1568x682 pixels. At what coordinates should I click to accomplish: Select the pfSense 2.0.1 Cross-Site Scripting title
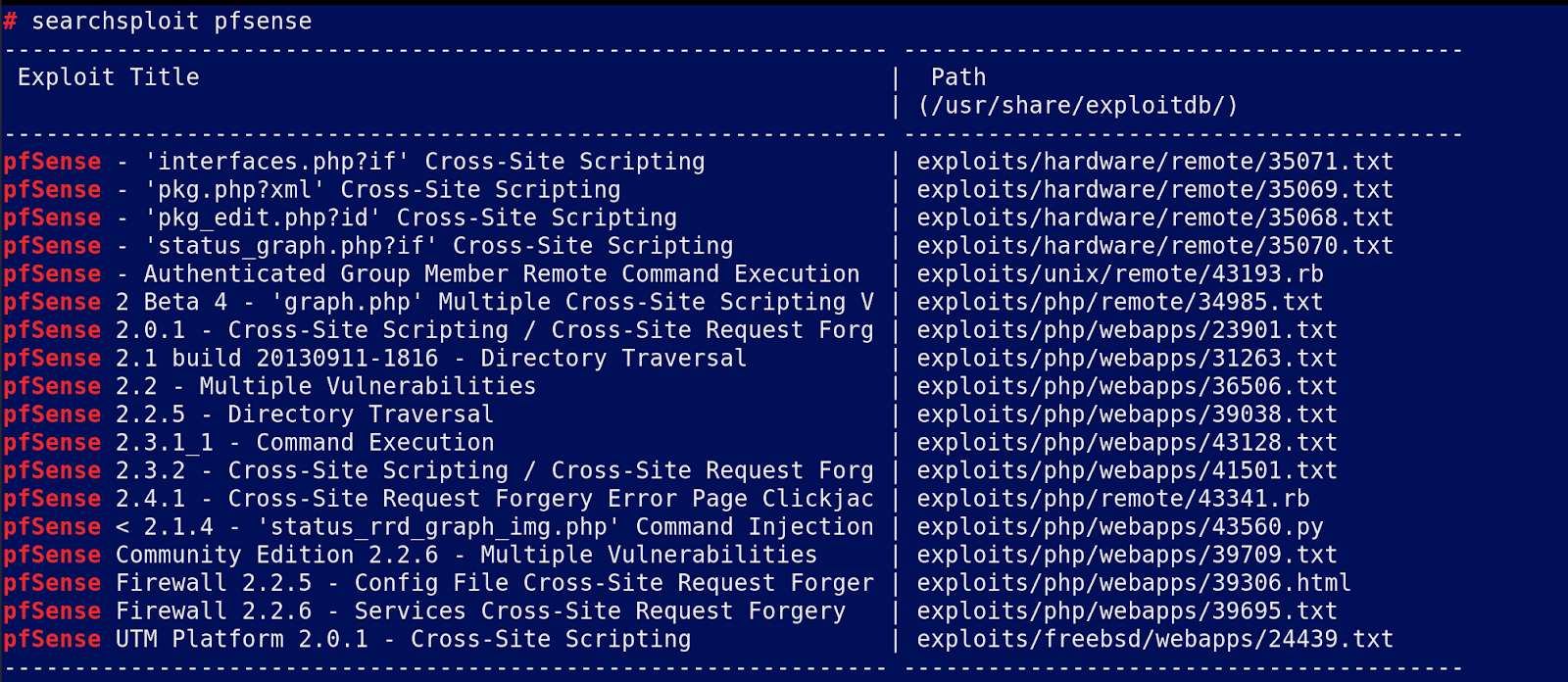coord(439,330)
